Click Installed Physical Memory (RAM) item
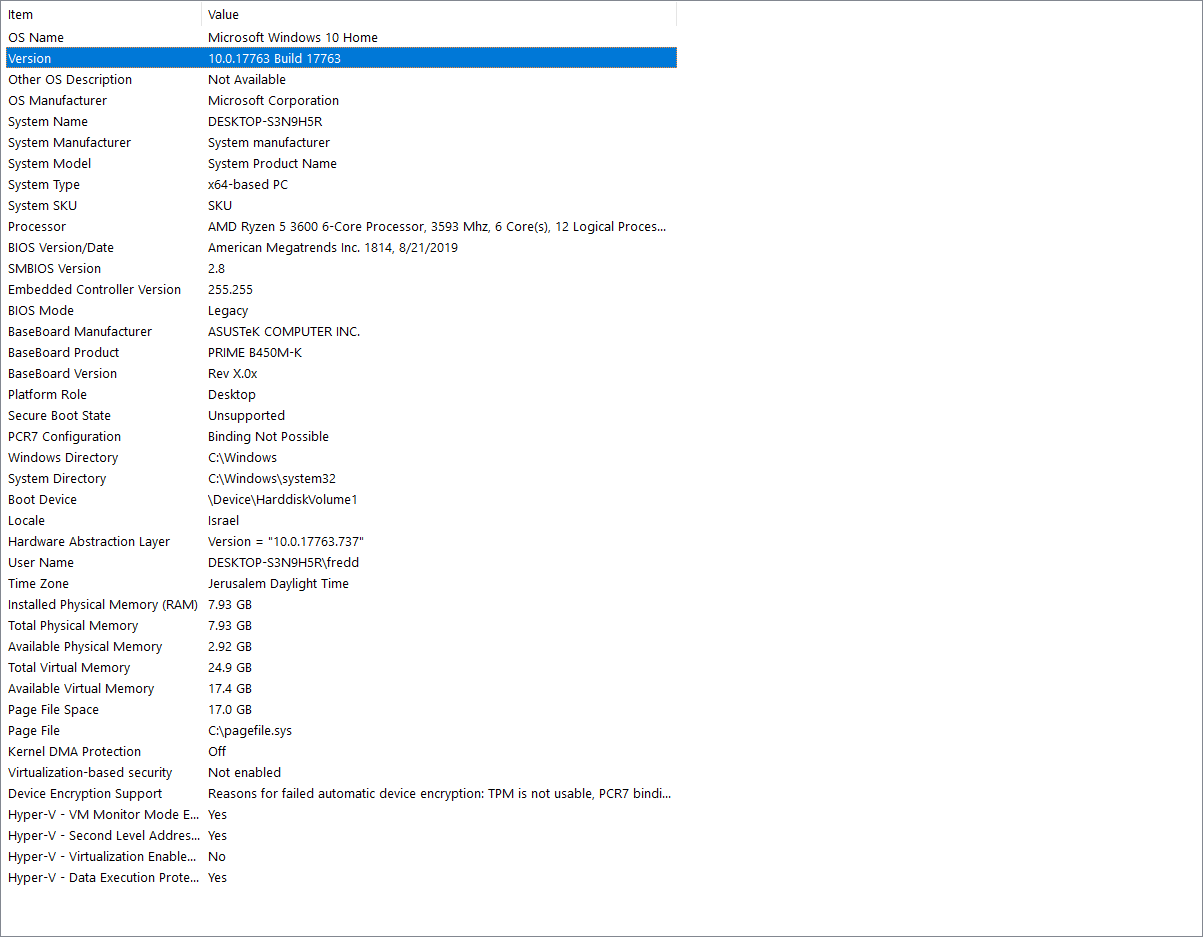Viewport: 1203px width, 937px height. [103, 605]
